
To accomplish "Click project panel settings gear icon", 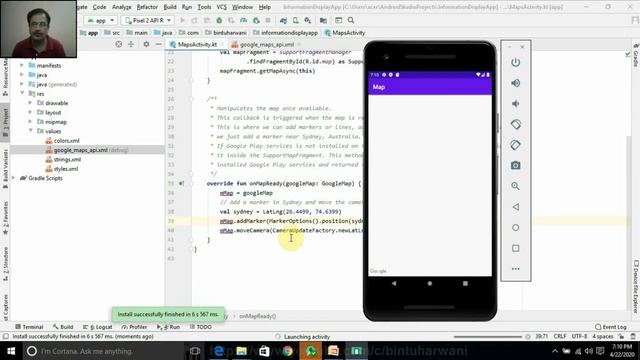I will pyautogui.click(x=146, y=44).
